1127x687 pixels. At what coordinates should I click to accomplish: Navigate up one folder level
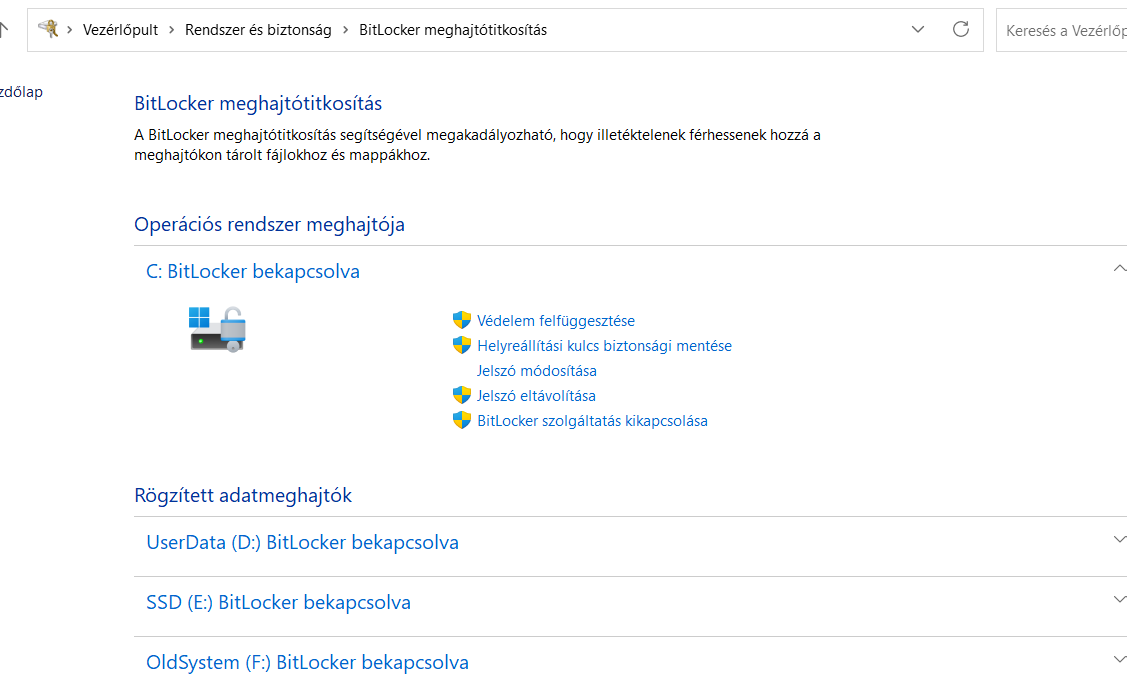4,29
